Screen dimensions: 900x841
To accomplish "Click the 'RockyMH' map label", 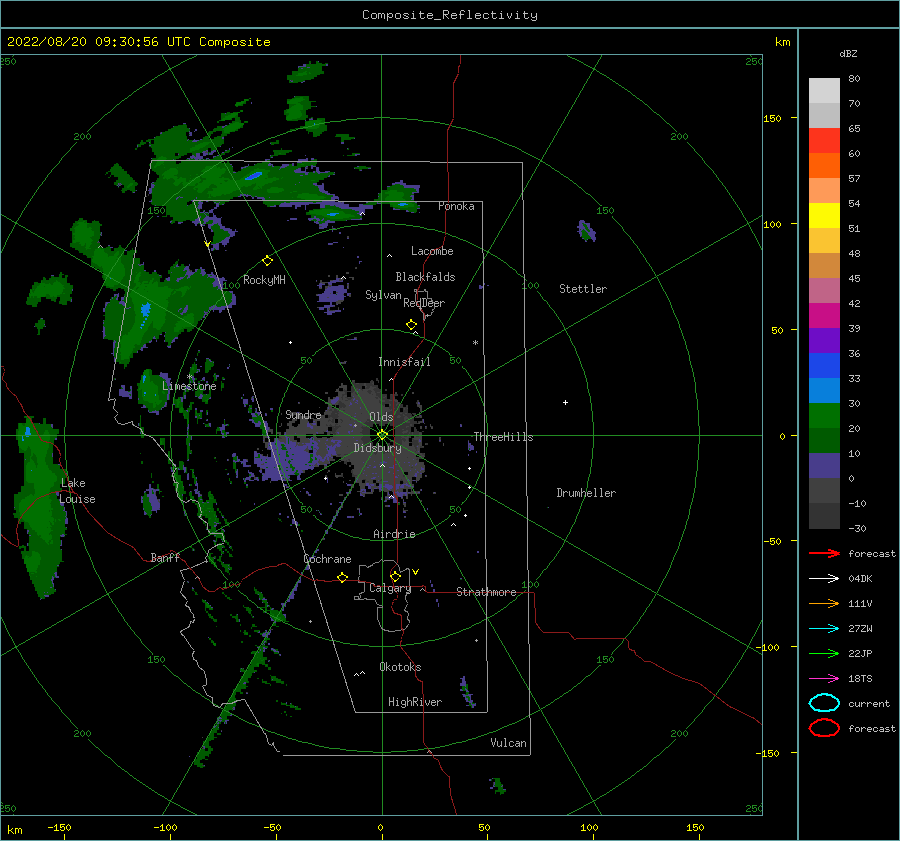I will (x=264, y=280).
